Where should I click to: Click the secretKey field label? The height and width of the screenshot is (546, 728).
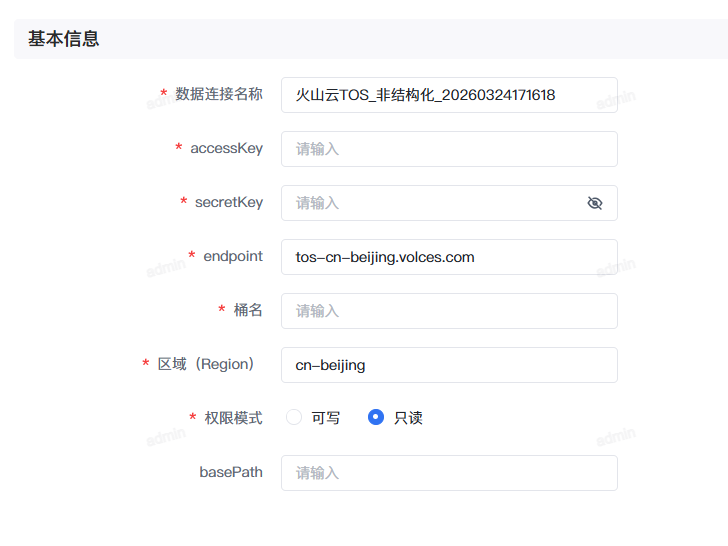228,202
